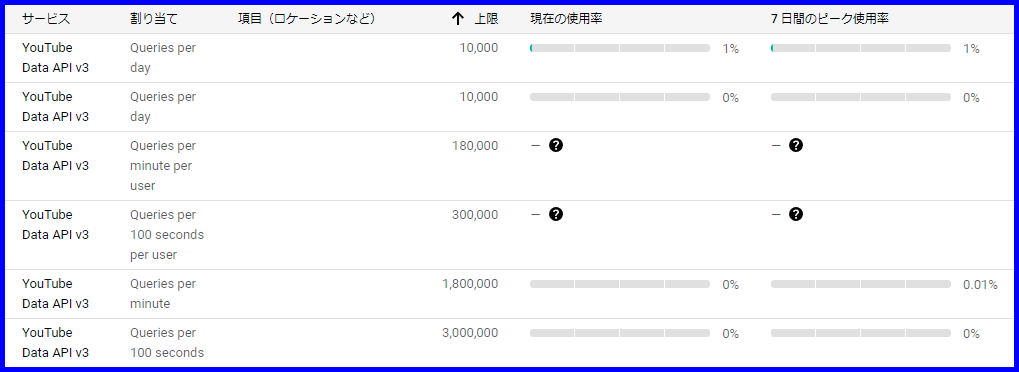Select YouTube Data API v3 in last row
Image resolution: width=1019 pixels, height=372 pixels.
click(55, 343)
